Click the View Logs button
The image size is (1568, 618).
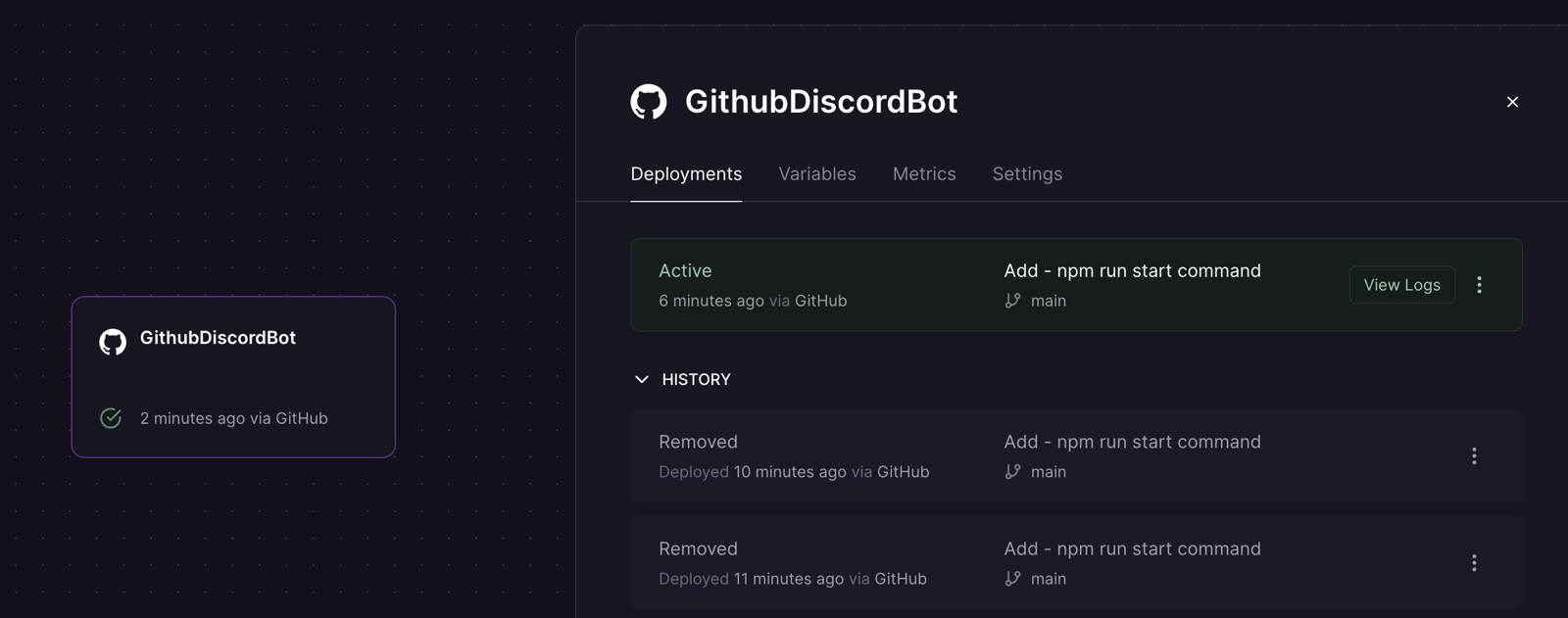pos(1401,285)
